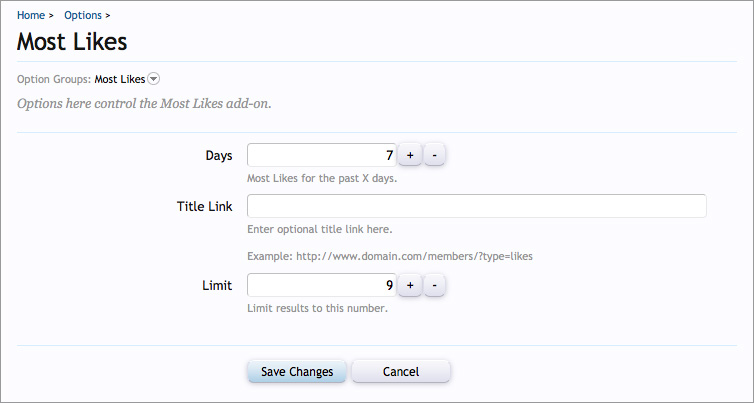Focus the Days number field
This screenshot has height=403, width=754.
click(x=321, y=155)
